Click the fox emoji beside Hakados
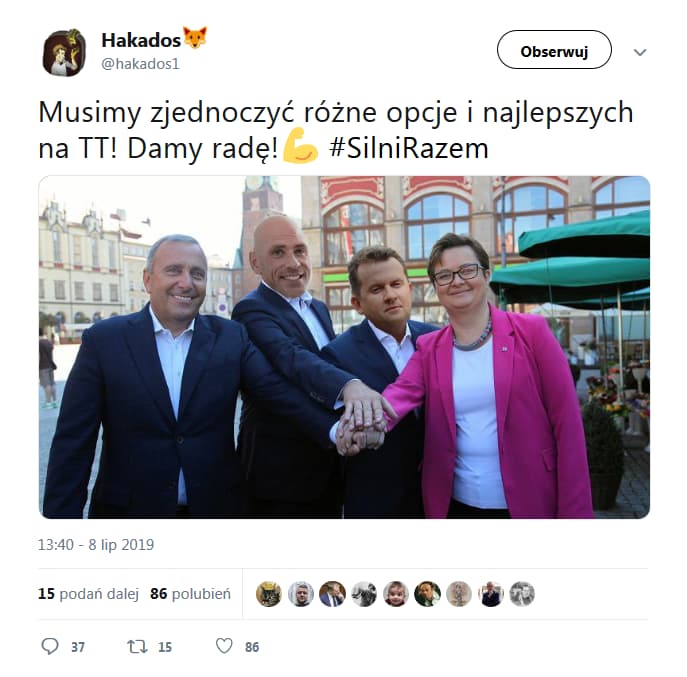The image size is (687, 677). (195, 38)
